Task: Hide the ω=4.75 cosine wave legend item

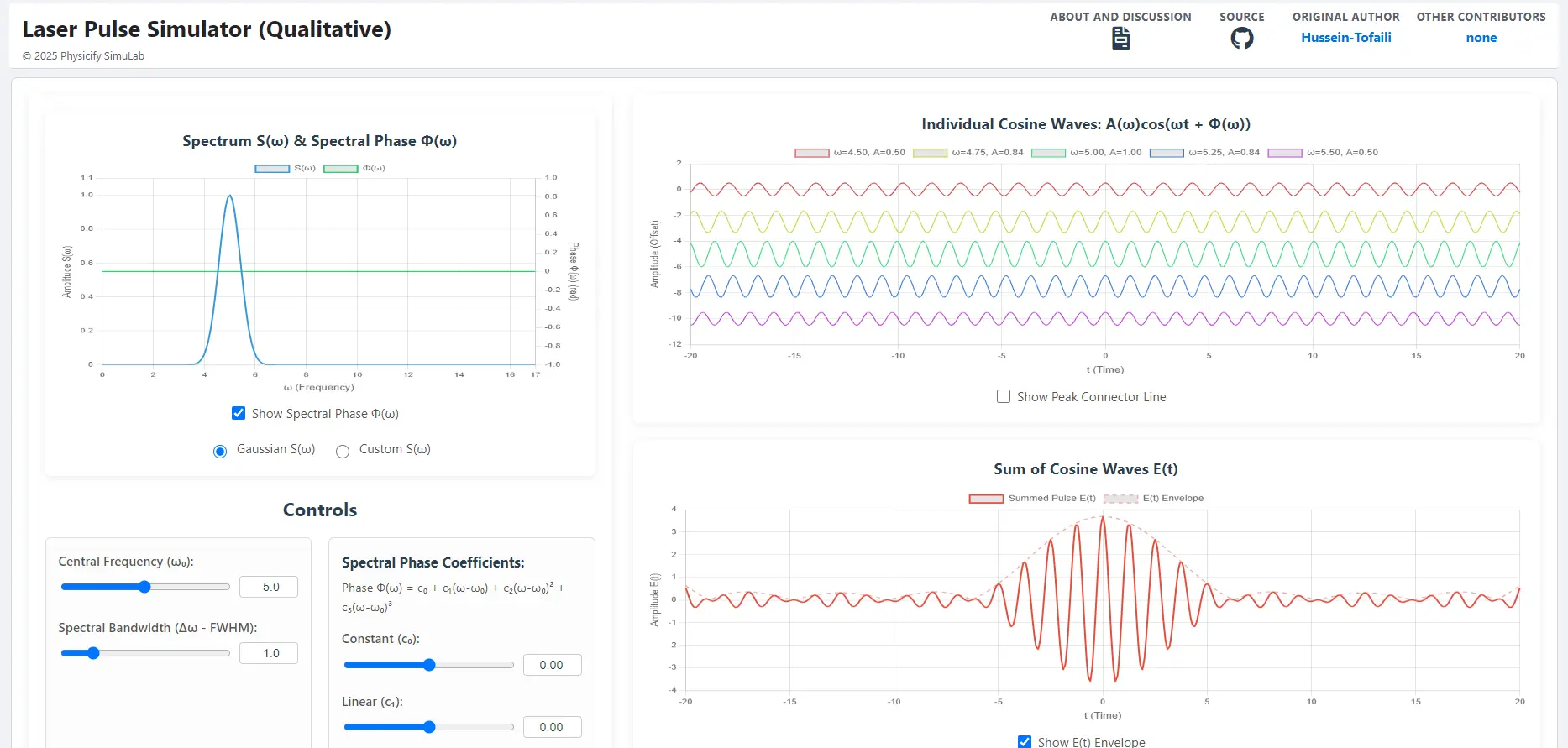Action: pyautogui.click(x=930, y=153)
